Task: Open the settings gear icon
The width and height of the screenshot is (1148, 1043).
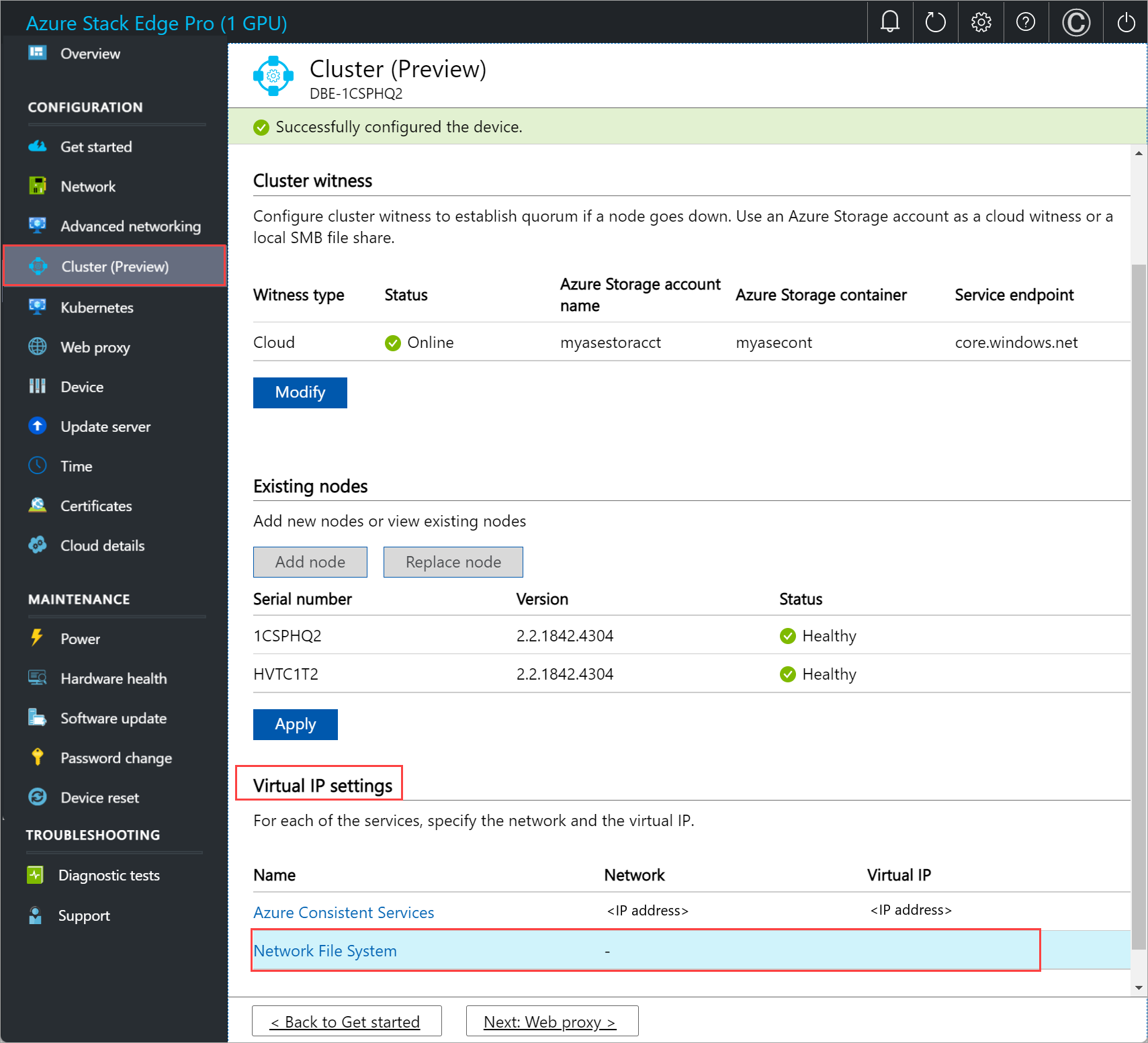Action: 981,22
